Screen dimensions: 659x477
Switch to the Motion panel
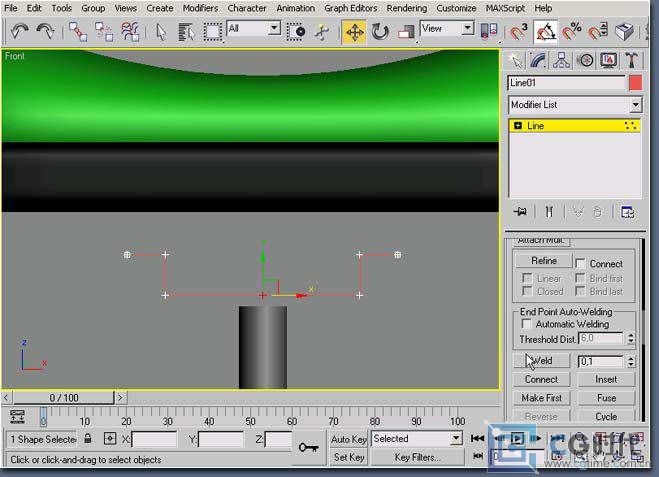click(585, 61)
